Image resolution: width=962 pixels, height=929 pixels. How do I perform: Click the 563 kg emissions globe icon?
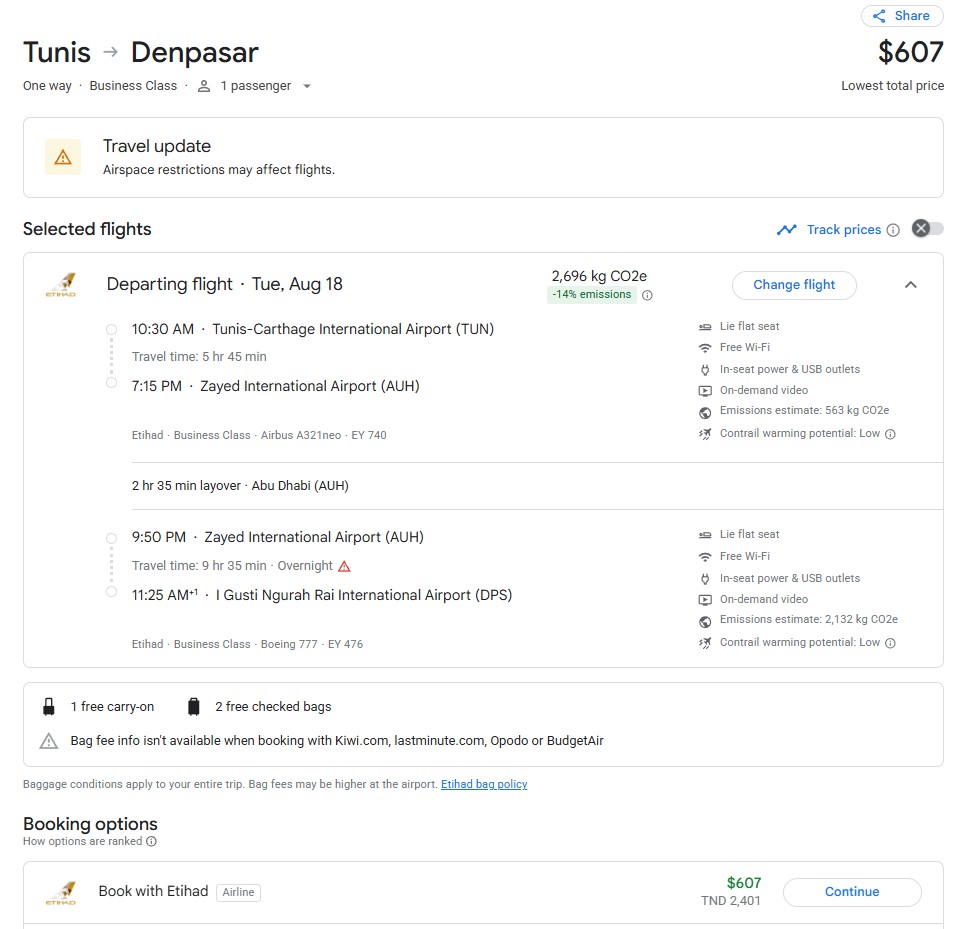(705, 412)
